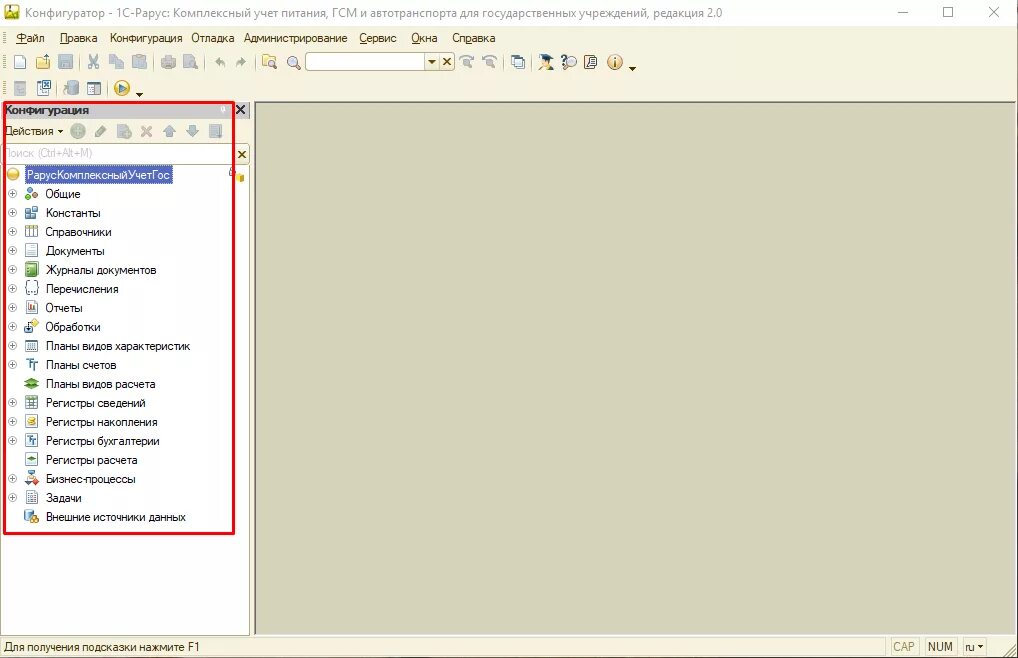The width and height of the screenshot is (1018, 658).
Task: Open the Действия dropdown menu
Action: coord(34,131)
